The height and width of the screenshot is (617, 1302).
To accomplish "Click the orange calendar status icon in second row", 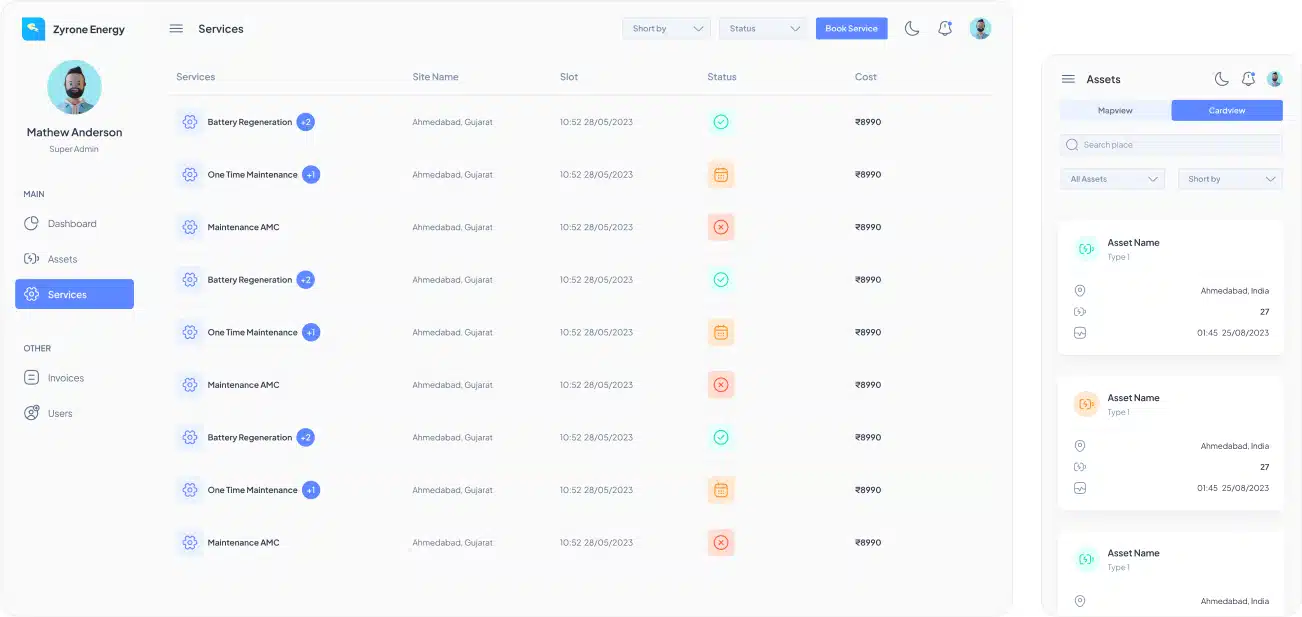I will pos(720,175).
